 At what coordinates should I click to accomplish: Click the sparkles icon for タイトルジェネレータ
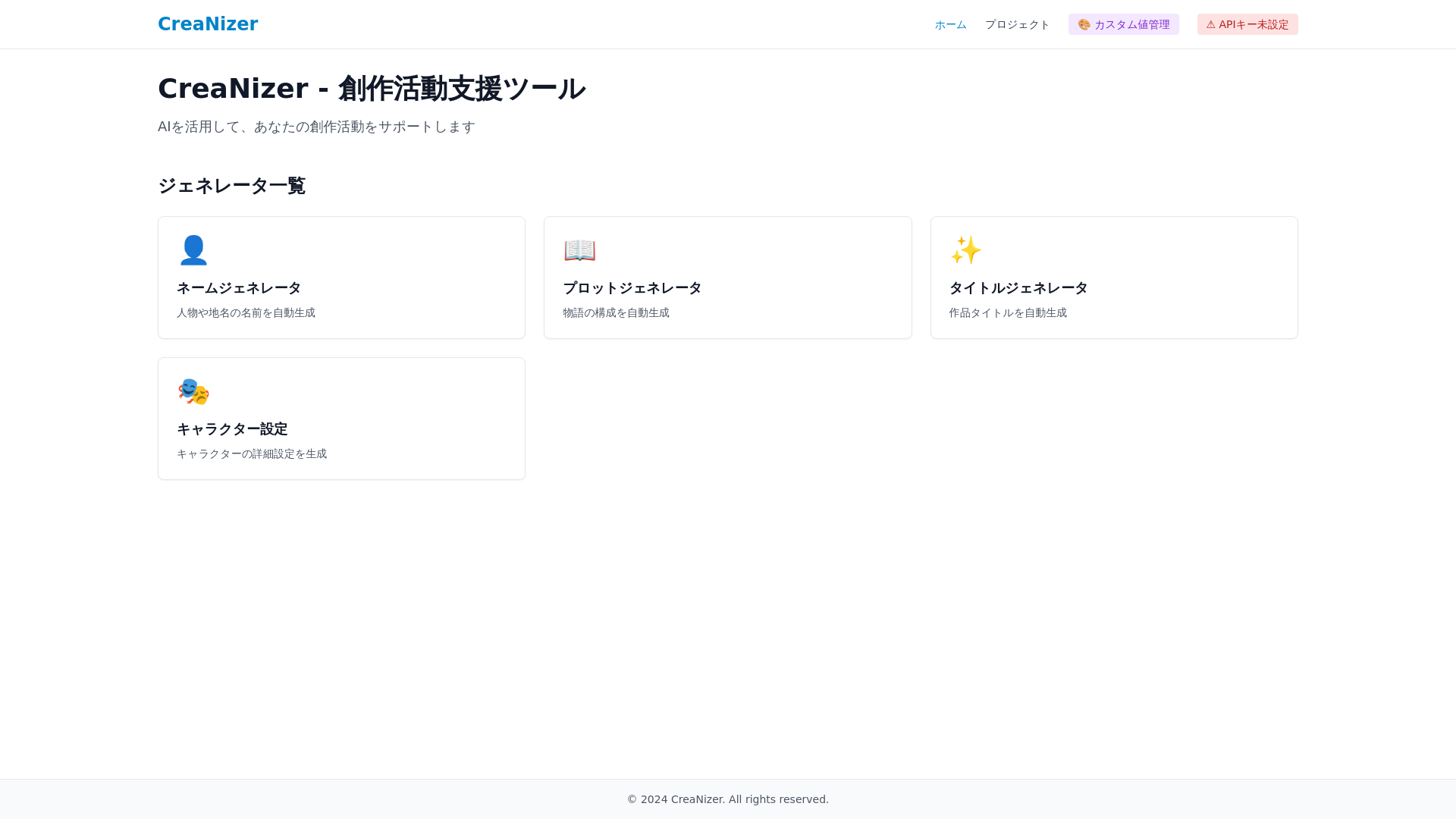pyautogui.click(x=965, y=249)
